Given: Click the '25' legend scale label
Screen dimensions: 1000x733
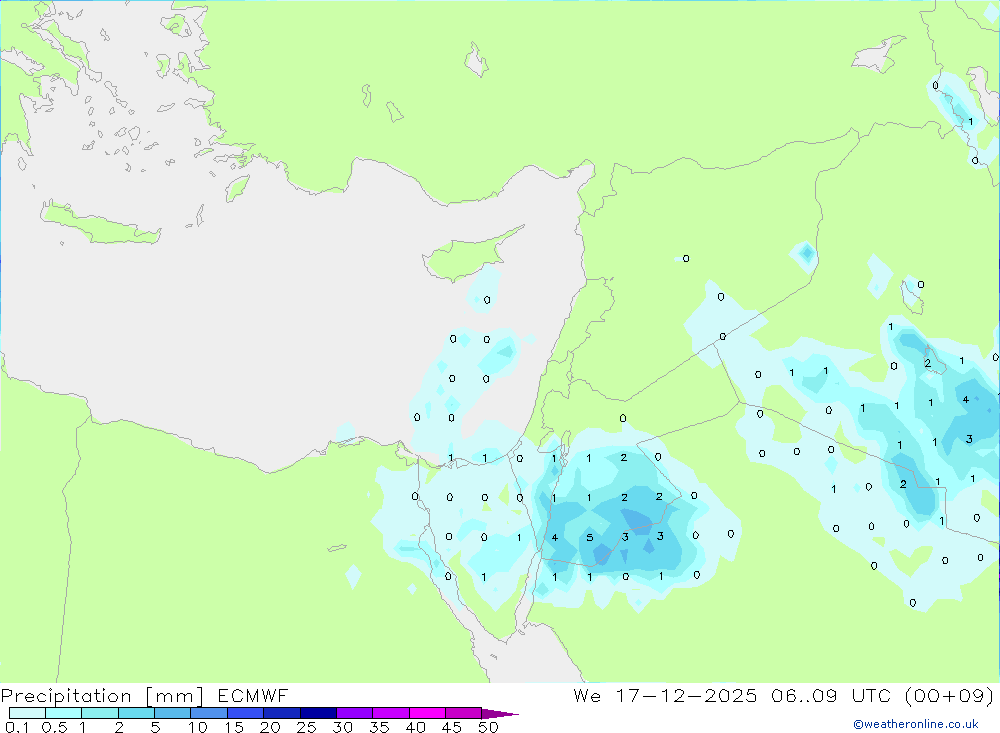Looking at the screenshot, I should click(307, 727).
